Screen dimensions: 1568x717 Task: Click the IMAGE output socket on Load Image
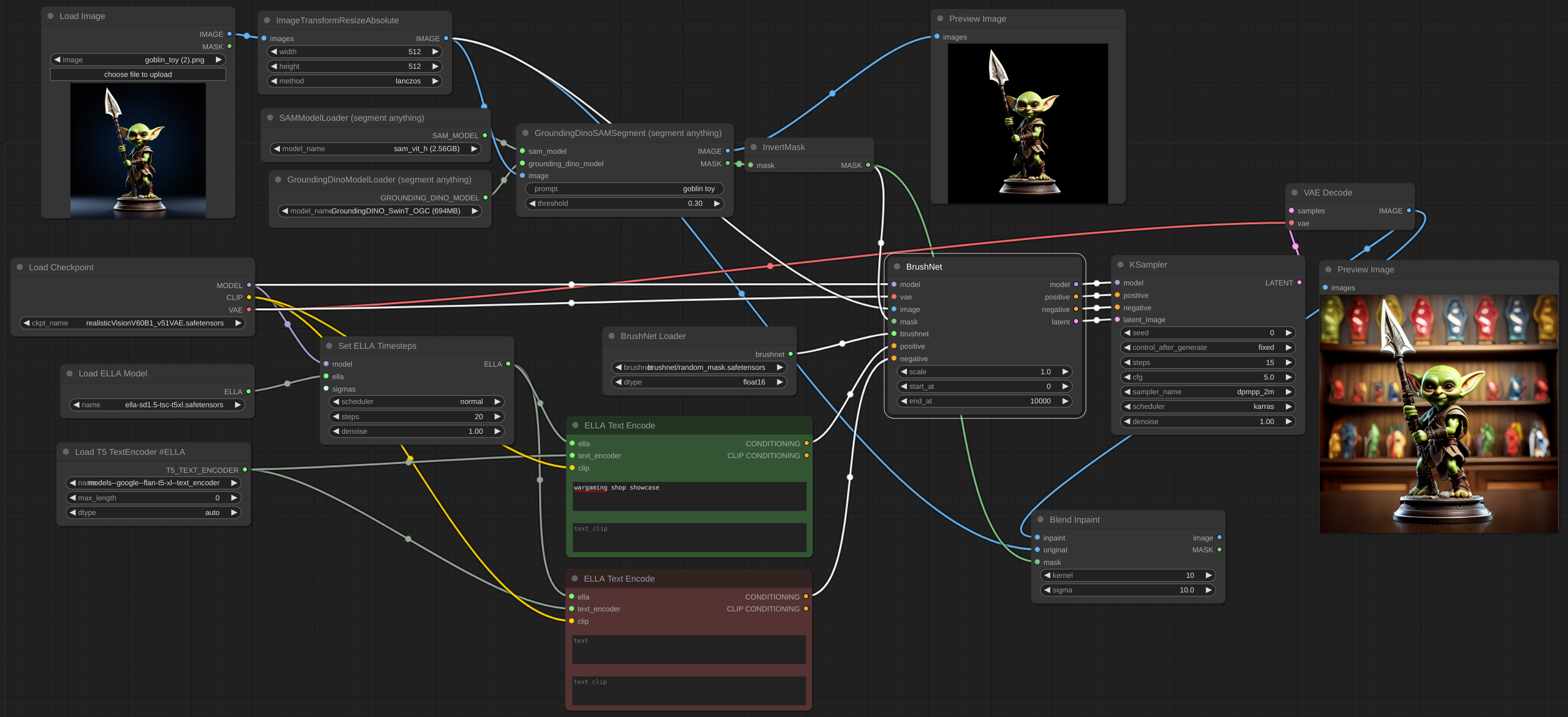click(229, 34)
